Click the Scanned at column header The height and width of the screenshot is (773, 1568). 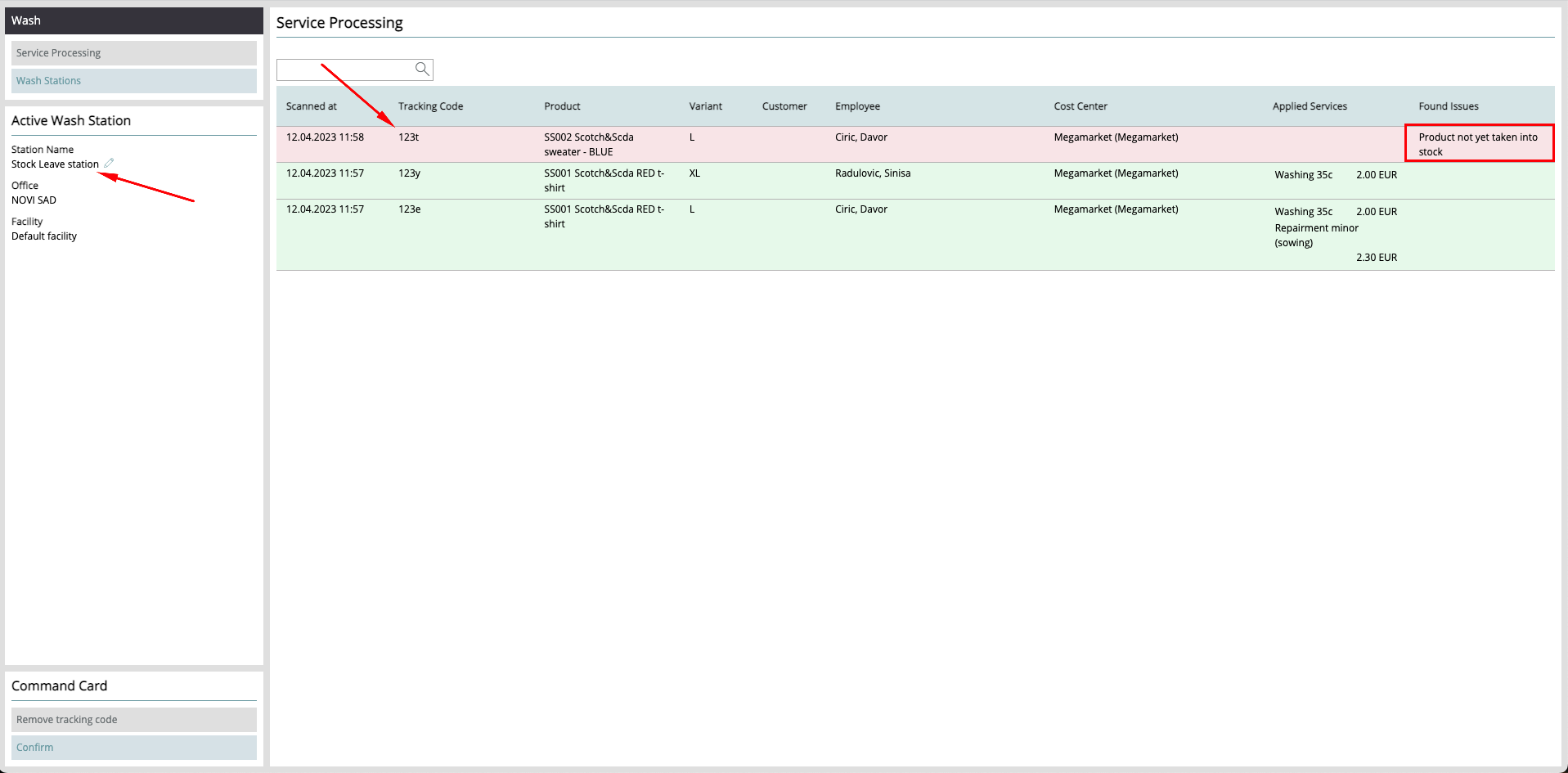[311, 106]
